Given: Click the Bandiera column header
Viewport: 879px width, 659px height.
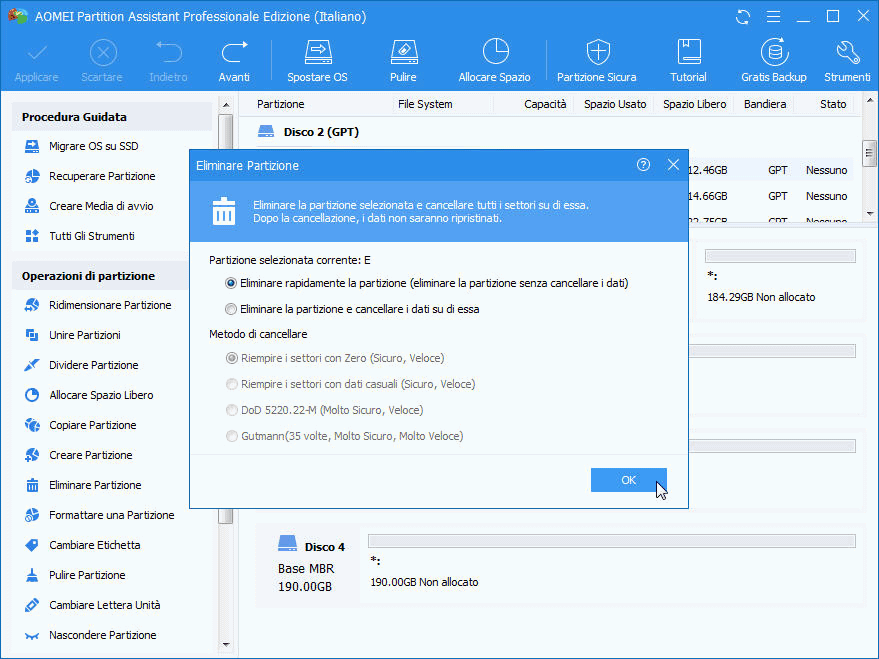Looking at the screenshot, I should tap(765, 104).
